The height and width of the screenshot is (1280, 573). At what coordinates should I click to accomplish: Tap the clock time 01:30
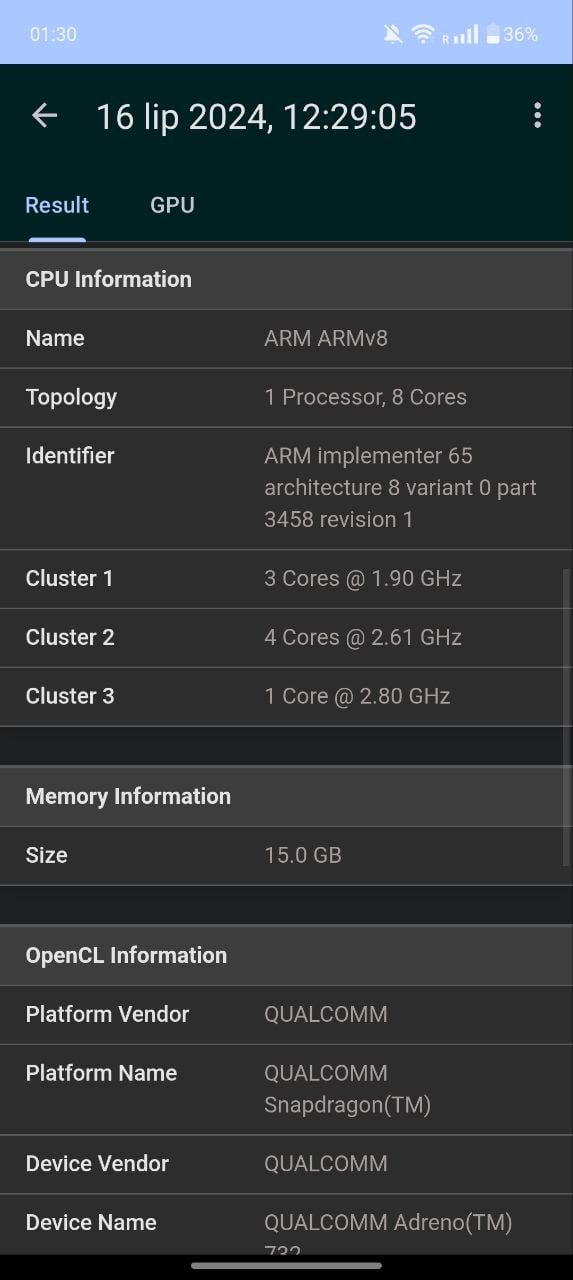pos(53,35)
